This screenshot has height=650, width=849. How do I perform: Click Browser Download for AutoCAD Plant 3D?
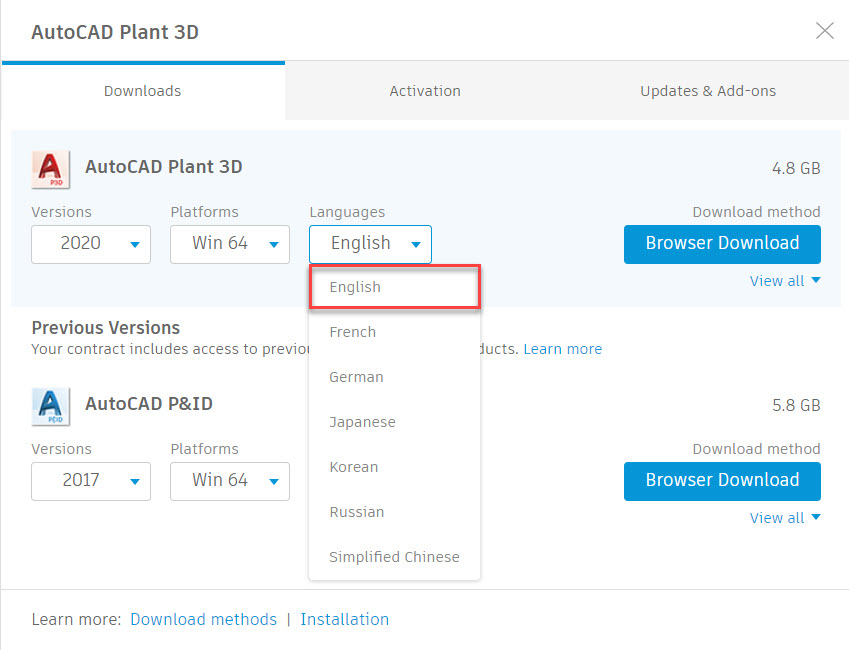point(721,243)
